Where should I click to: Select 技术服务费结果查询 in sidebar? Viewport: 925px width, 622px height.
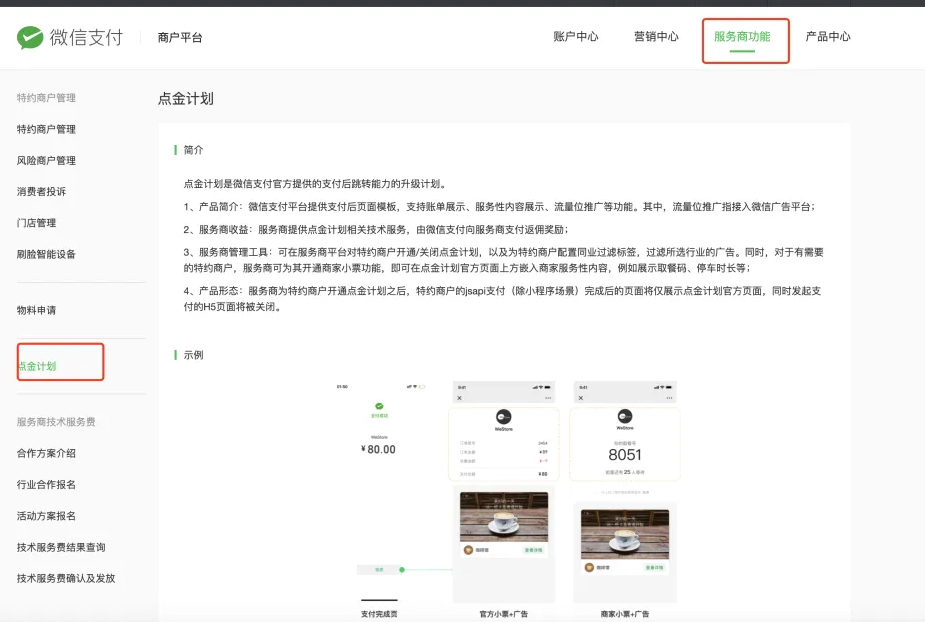click(x=61, y=547)
